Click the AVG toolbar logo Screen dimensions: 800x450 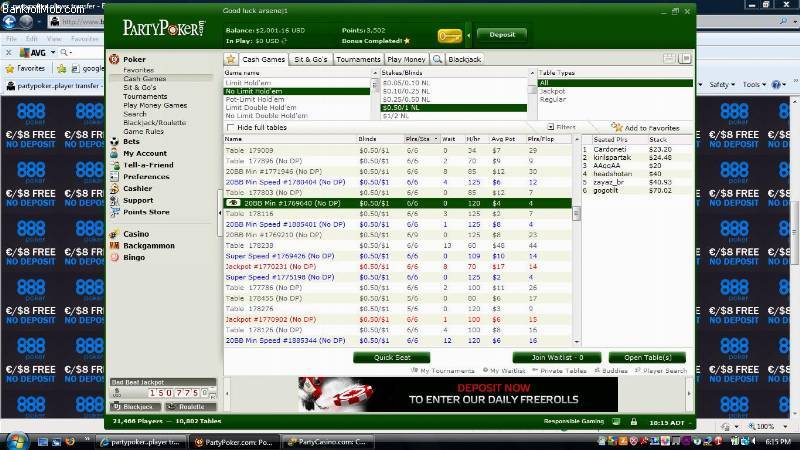(33, 53)
